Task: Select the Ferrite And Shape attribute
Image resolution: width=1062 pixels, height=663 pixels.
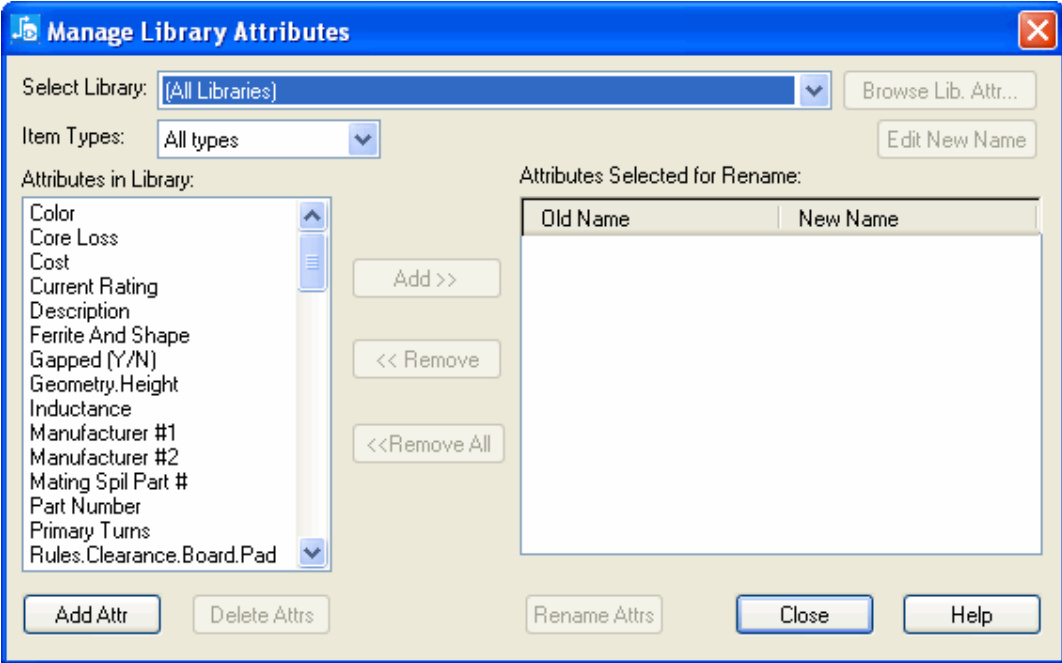Action: coord(109,336)
